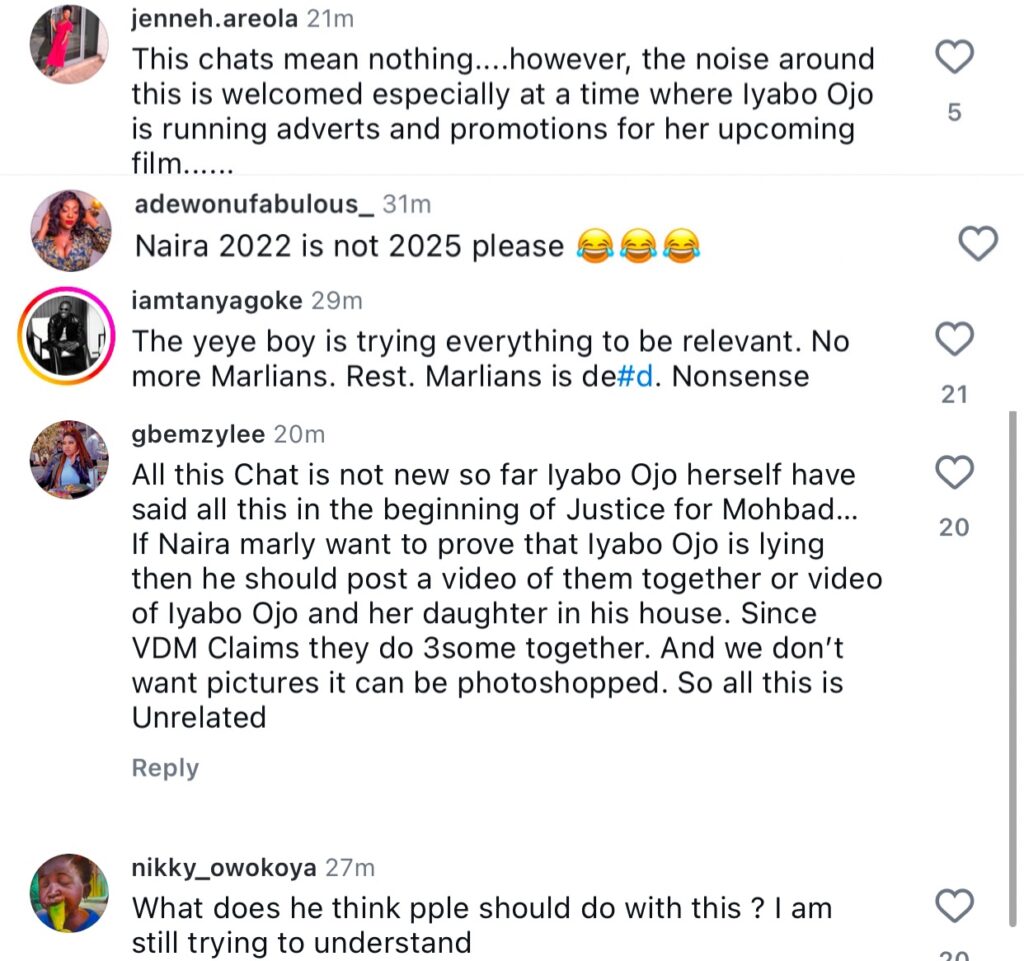This screenshot has height=961, width=1024.
Task: Heart gbemzylee's comment about Iyabo Ojo
Action: click(953, 471)
